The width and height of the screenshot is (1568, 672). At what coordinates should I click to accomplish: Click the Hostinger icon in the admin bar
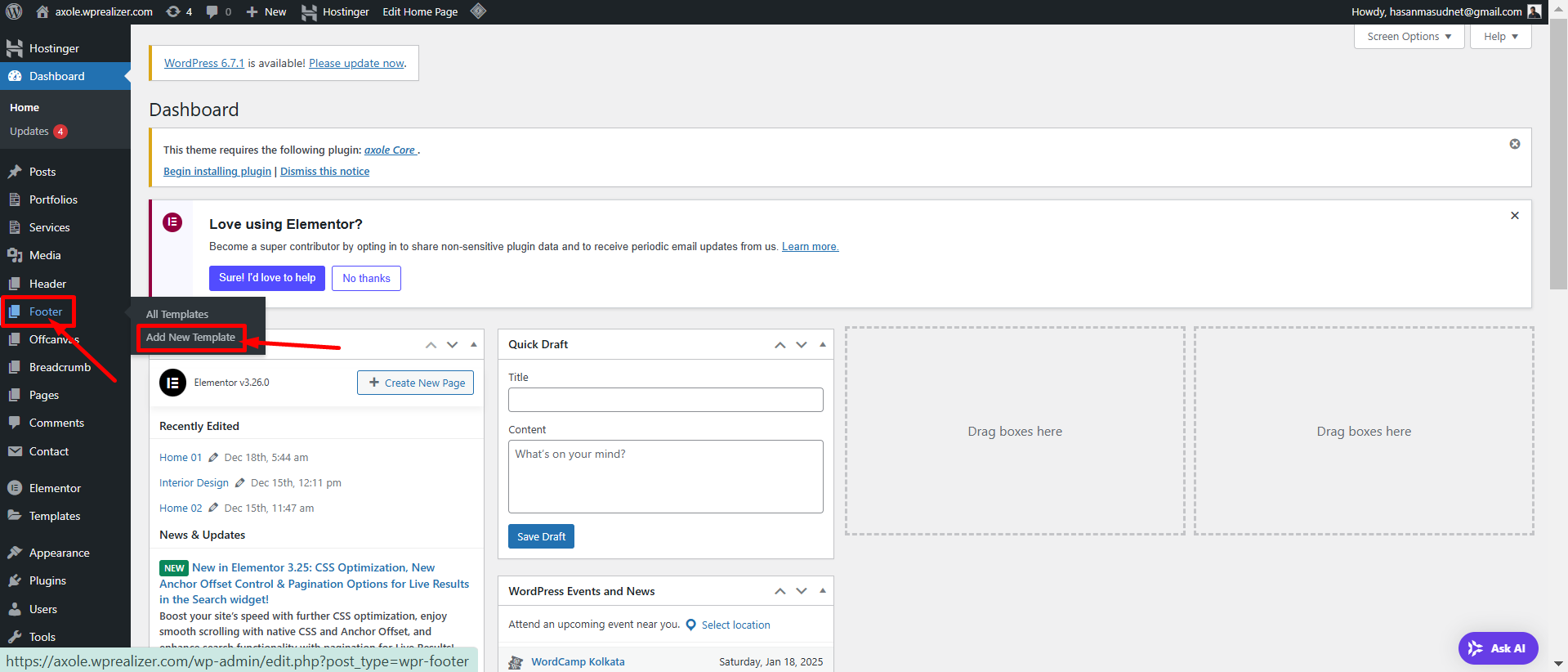309,12
